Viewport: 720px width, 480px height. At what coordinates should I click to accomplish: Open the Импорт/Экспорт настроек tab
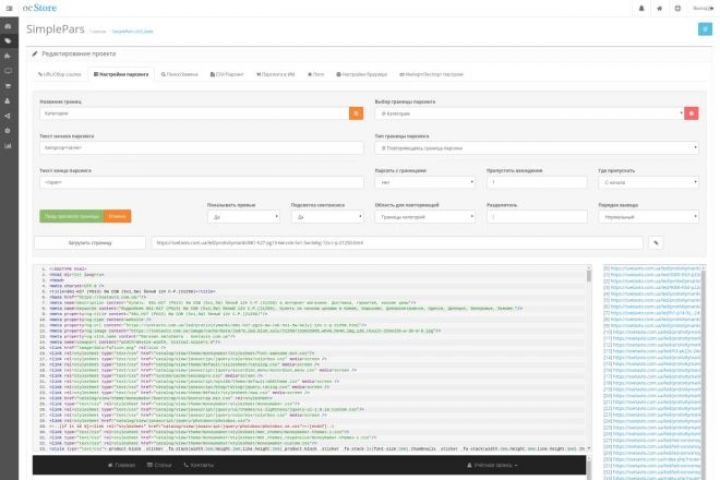tap(431, 74)
